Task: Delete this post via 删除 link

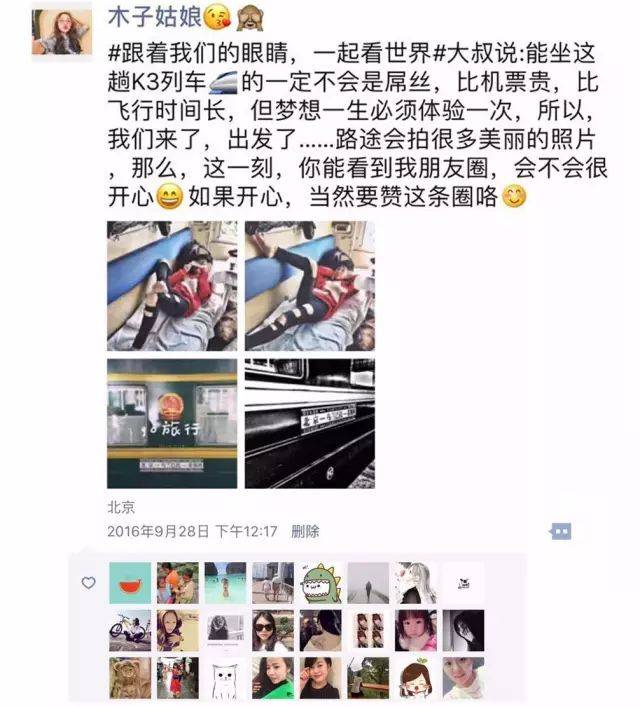Action: pyautogui.click(x=305, y=531)
